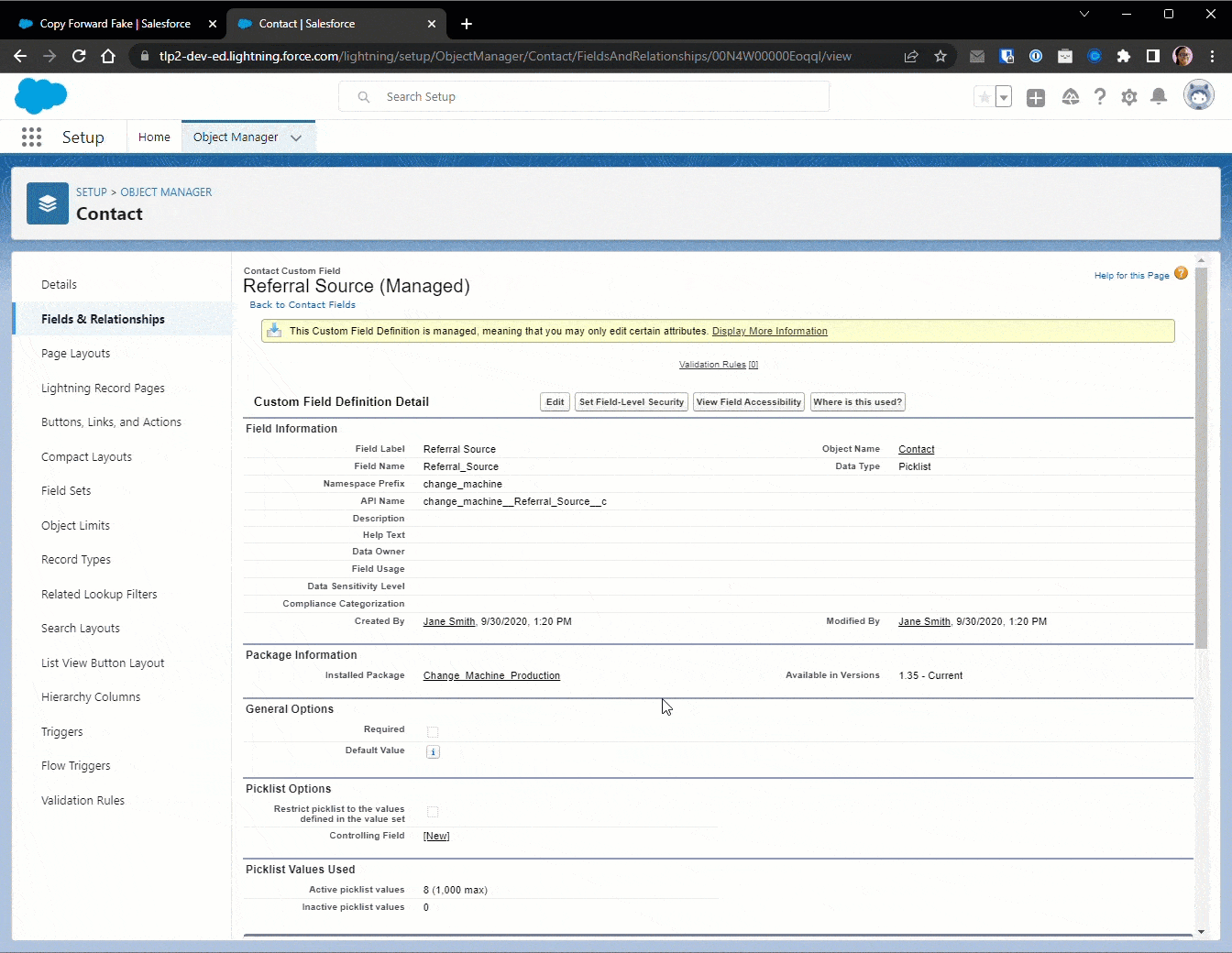Open Page Layouts in the sidebar
This screenshot has height=953, width=1232.
coord(75,353)
